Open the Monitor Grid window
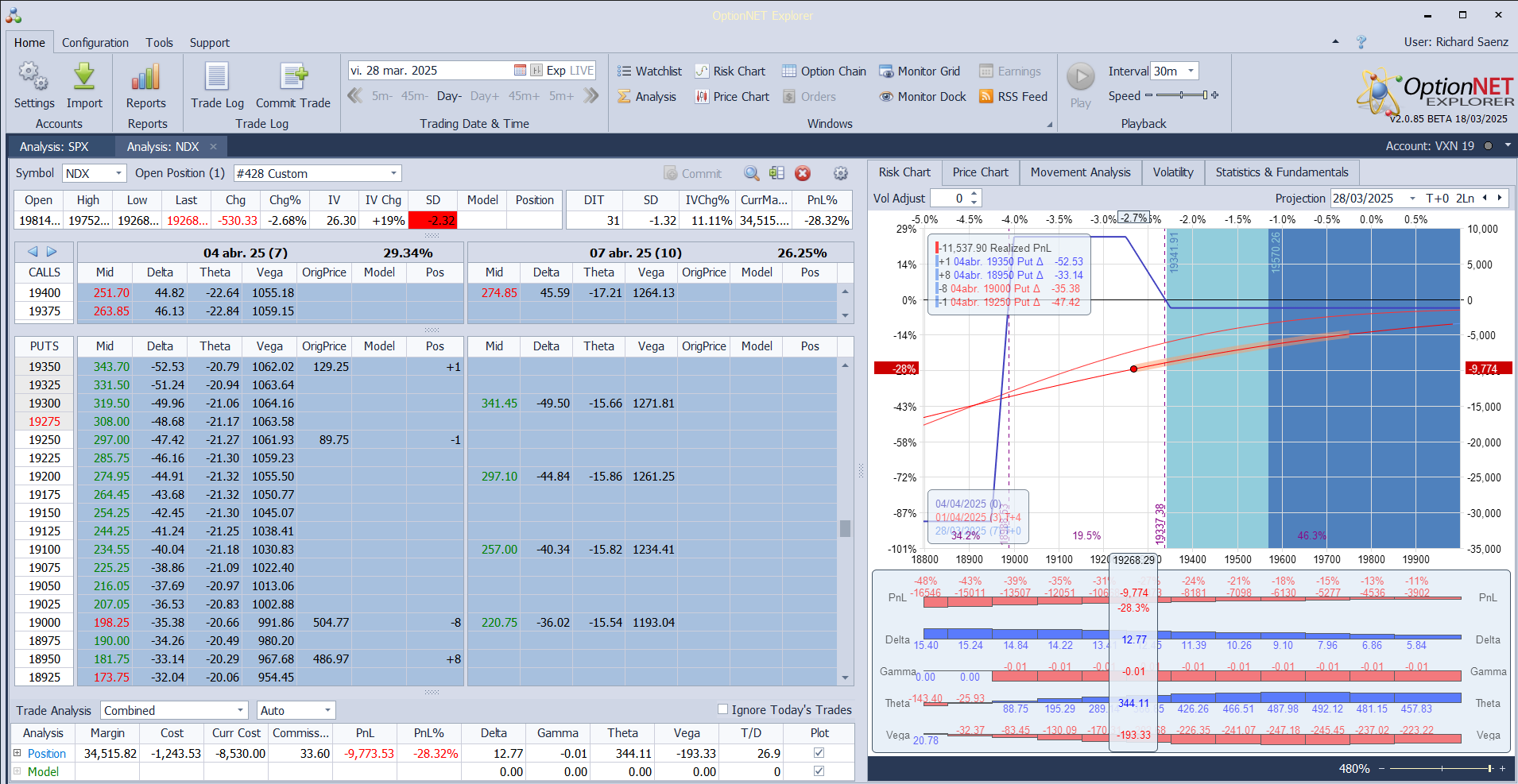This screenshot has height=784, width=1518. point(920,71)
